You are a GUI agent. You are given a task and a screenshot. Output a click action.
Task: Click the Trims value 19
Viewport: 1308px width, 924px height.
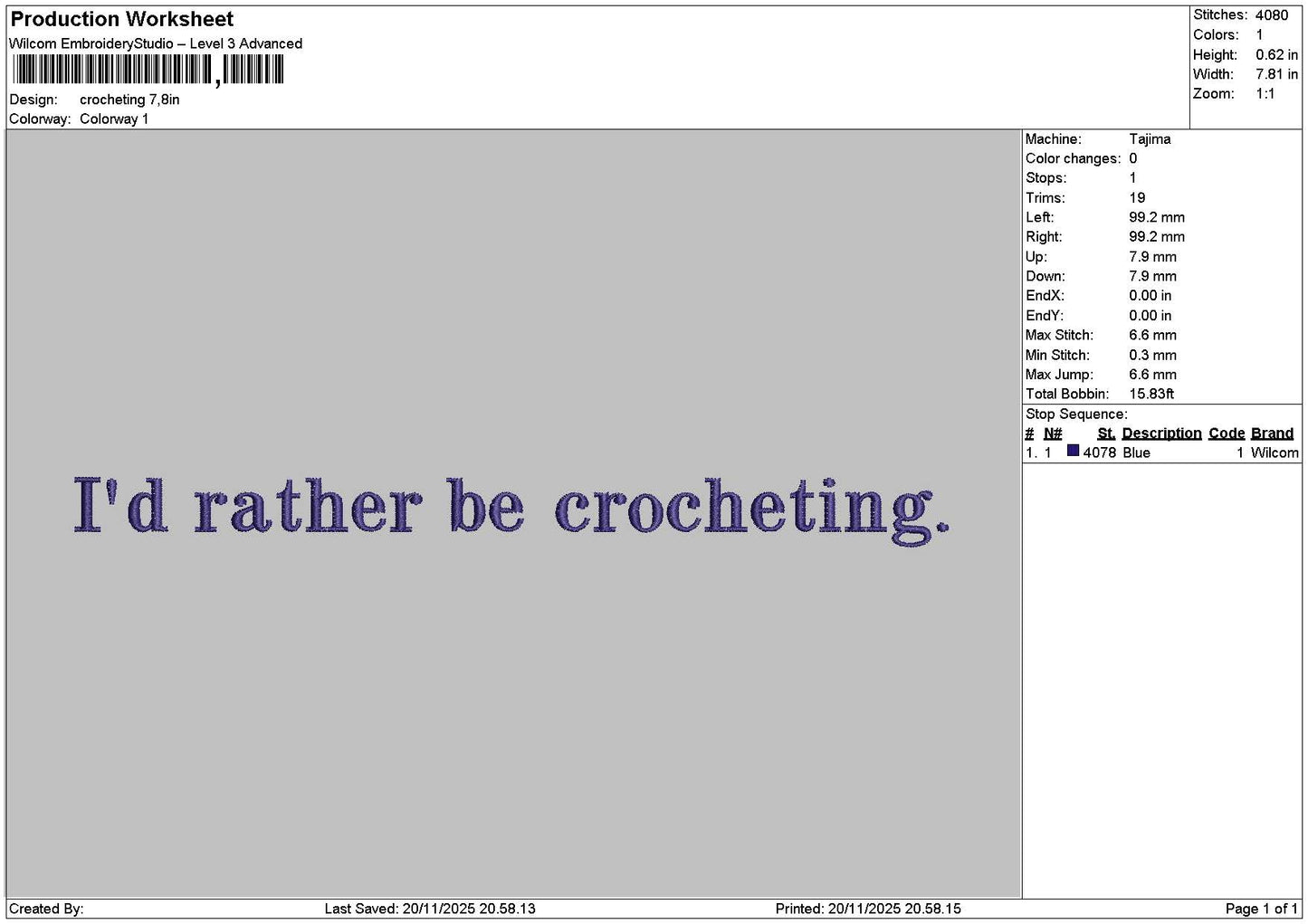tap(1137, 198)
